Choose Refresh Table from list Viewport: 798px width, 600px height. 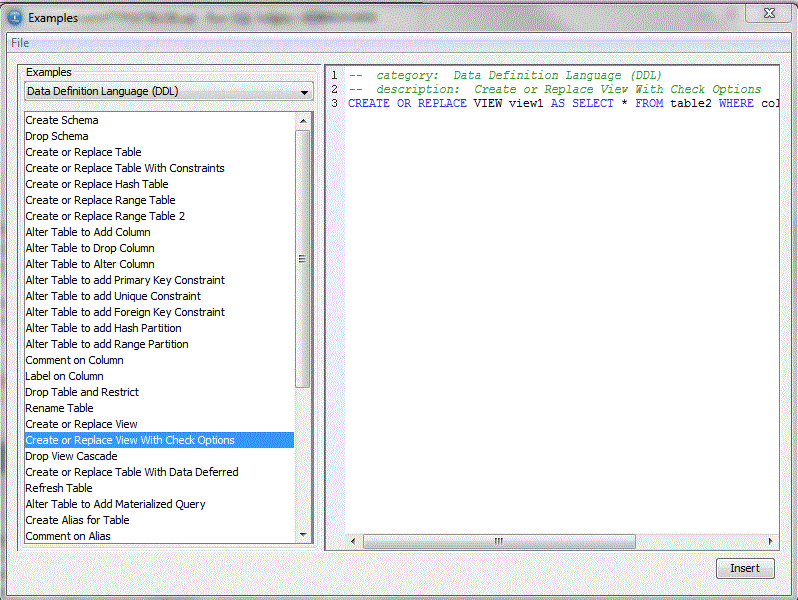pyautogui.click(x=59, y=488)
